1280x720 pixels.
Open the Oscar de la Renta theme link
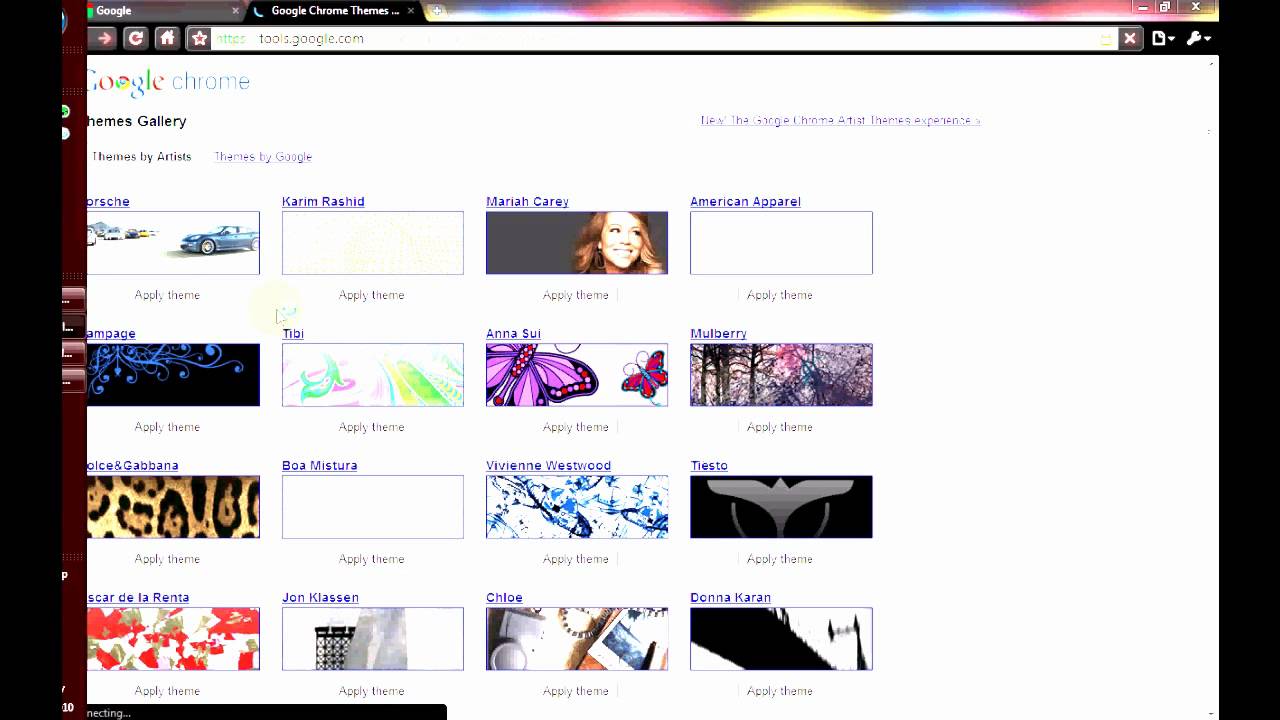click(x=138, y=598)
